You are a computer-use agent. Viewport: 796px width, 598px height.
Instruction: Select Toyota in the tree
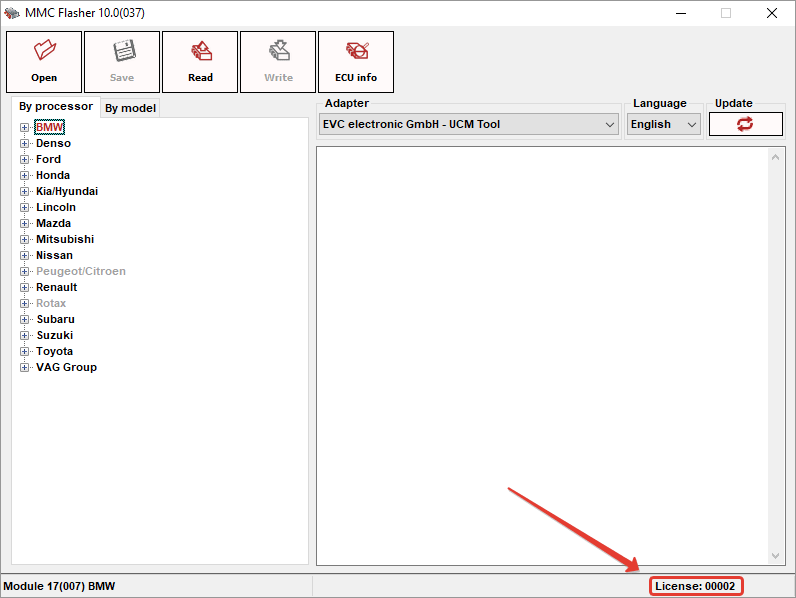pyautogui.click(x=54, y=351)
